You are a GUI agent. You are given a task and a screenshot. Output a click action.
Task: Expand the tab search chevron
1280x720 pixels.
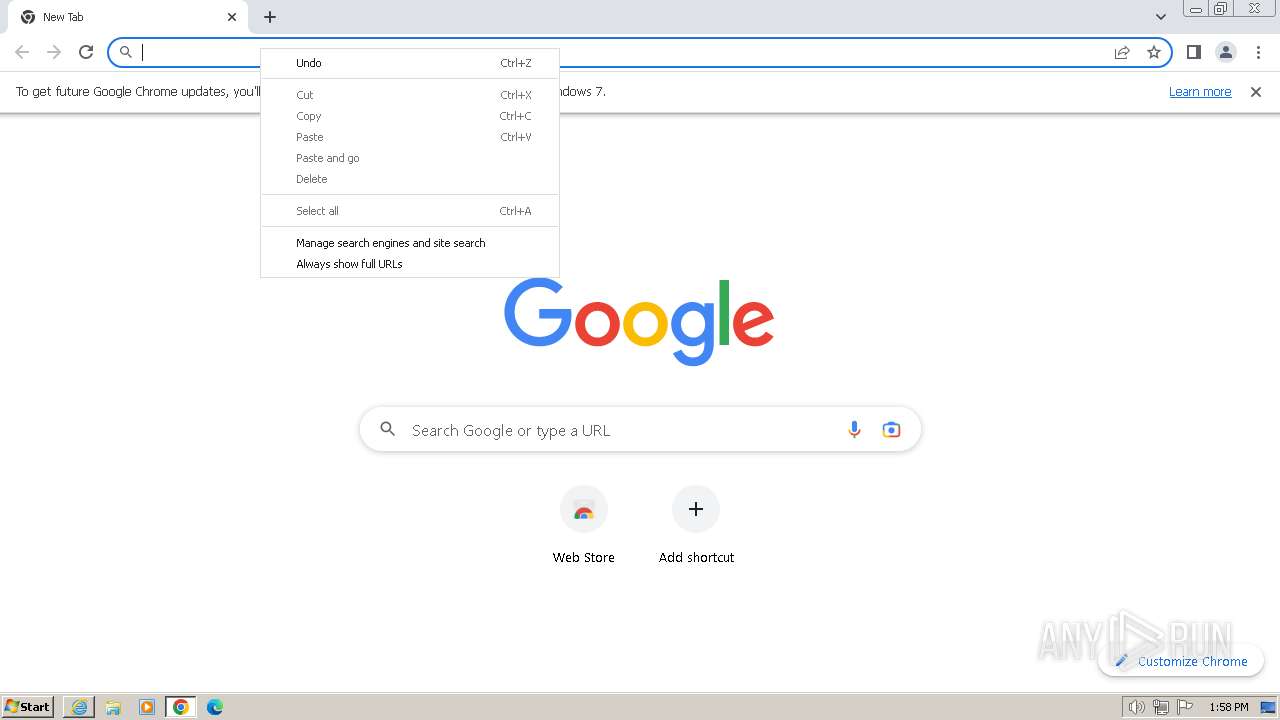pyautogui.click(x=1161, y=17)
